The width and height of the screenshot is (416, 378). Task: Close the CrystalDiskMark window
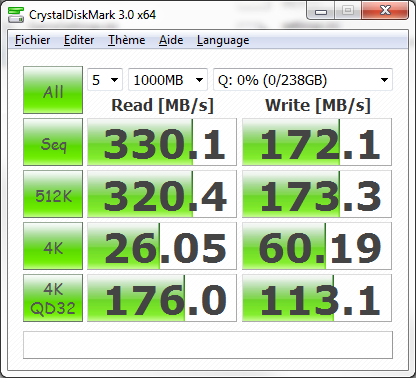click(x=385, y=11)
